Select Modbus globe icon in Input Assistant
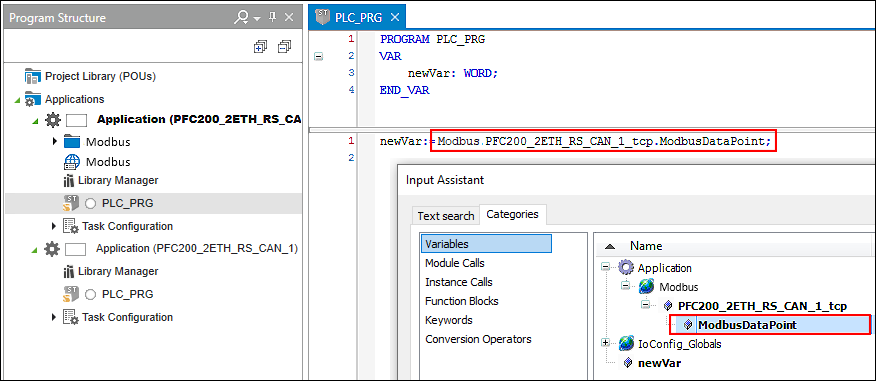Screen dimensions: 876x381 pos(647,287)
